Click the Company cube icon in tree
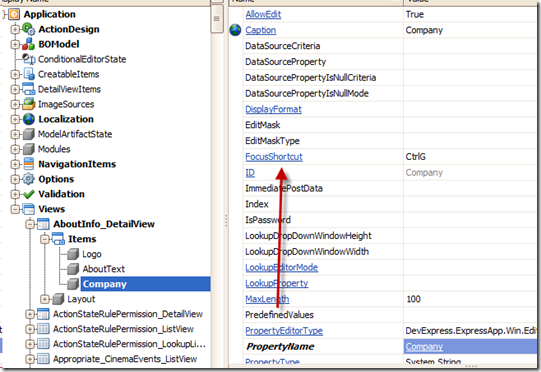 pos(73,284)
